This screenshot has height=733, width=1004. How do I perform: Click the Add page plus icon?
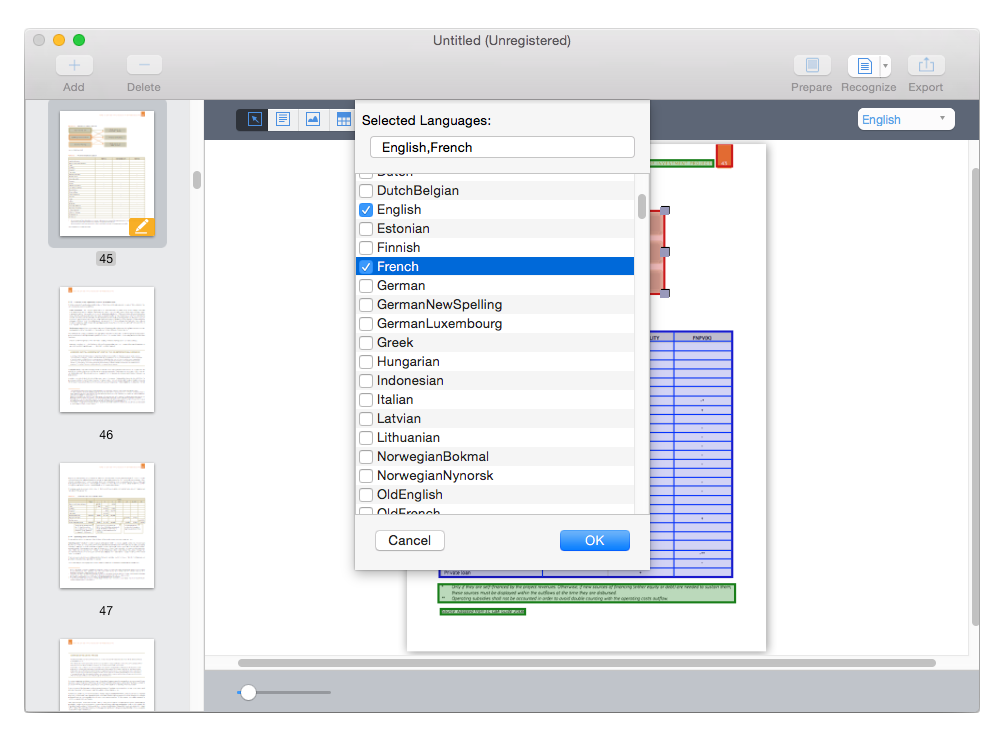[74, 65]
